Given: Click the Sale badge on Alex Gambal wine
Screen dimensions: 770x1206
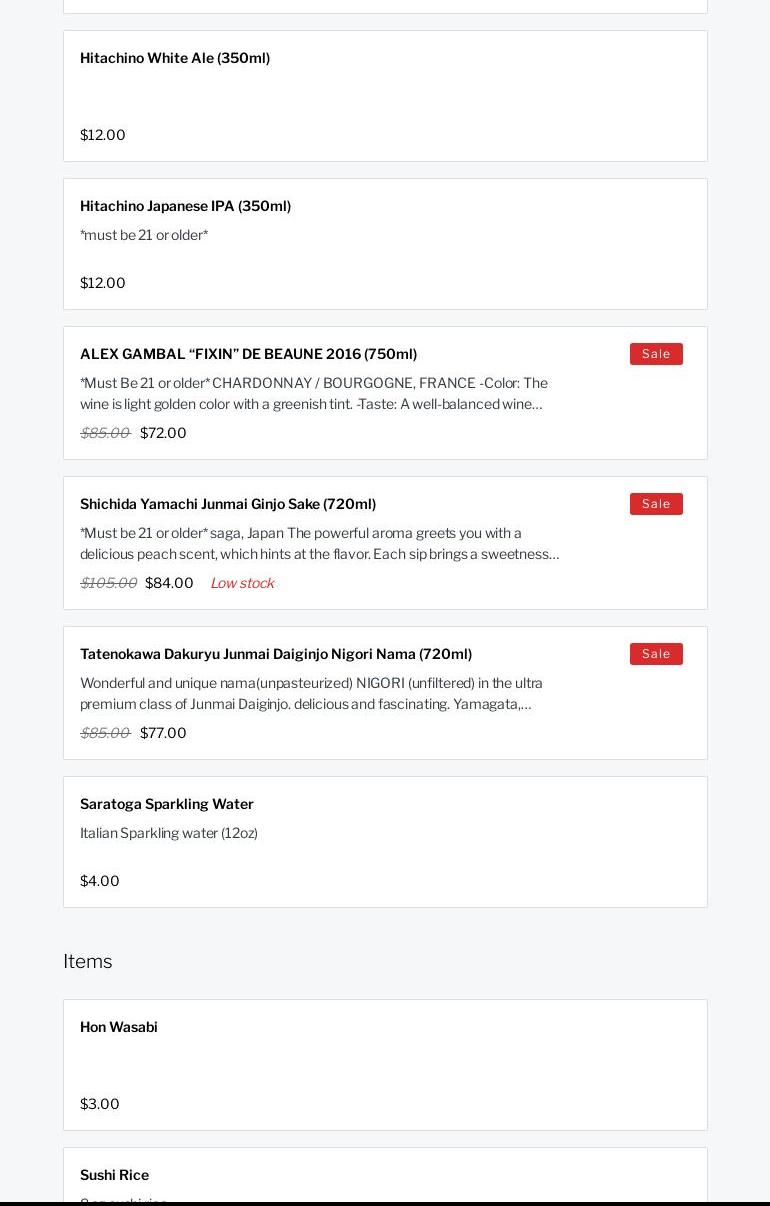Looking at the screenshot, I should pyautogui.click(x=656, y=354).
